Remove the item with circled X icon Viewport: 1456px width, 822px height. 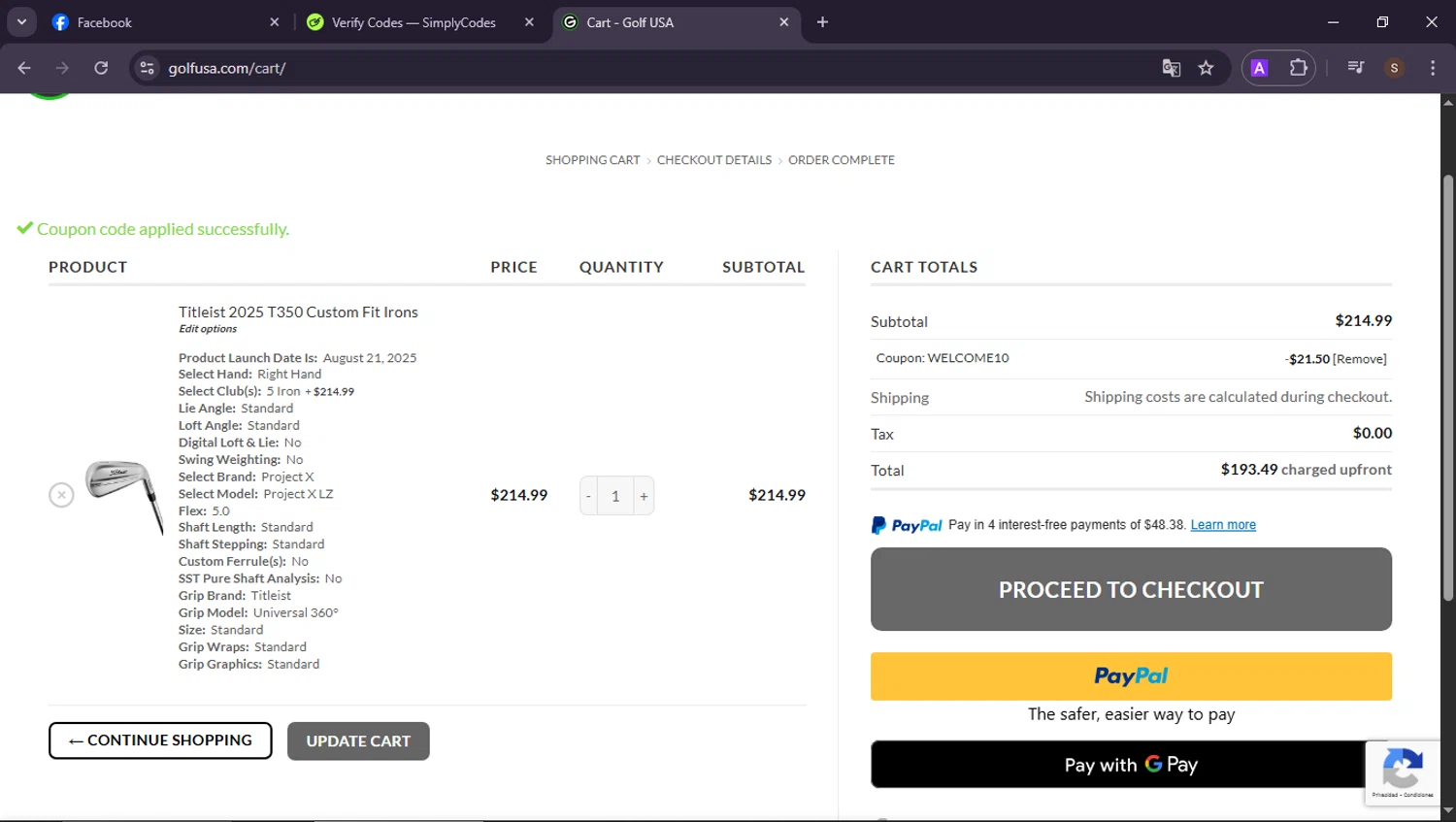(61, 495)
